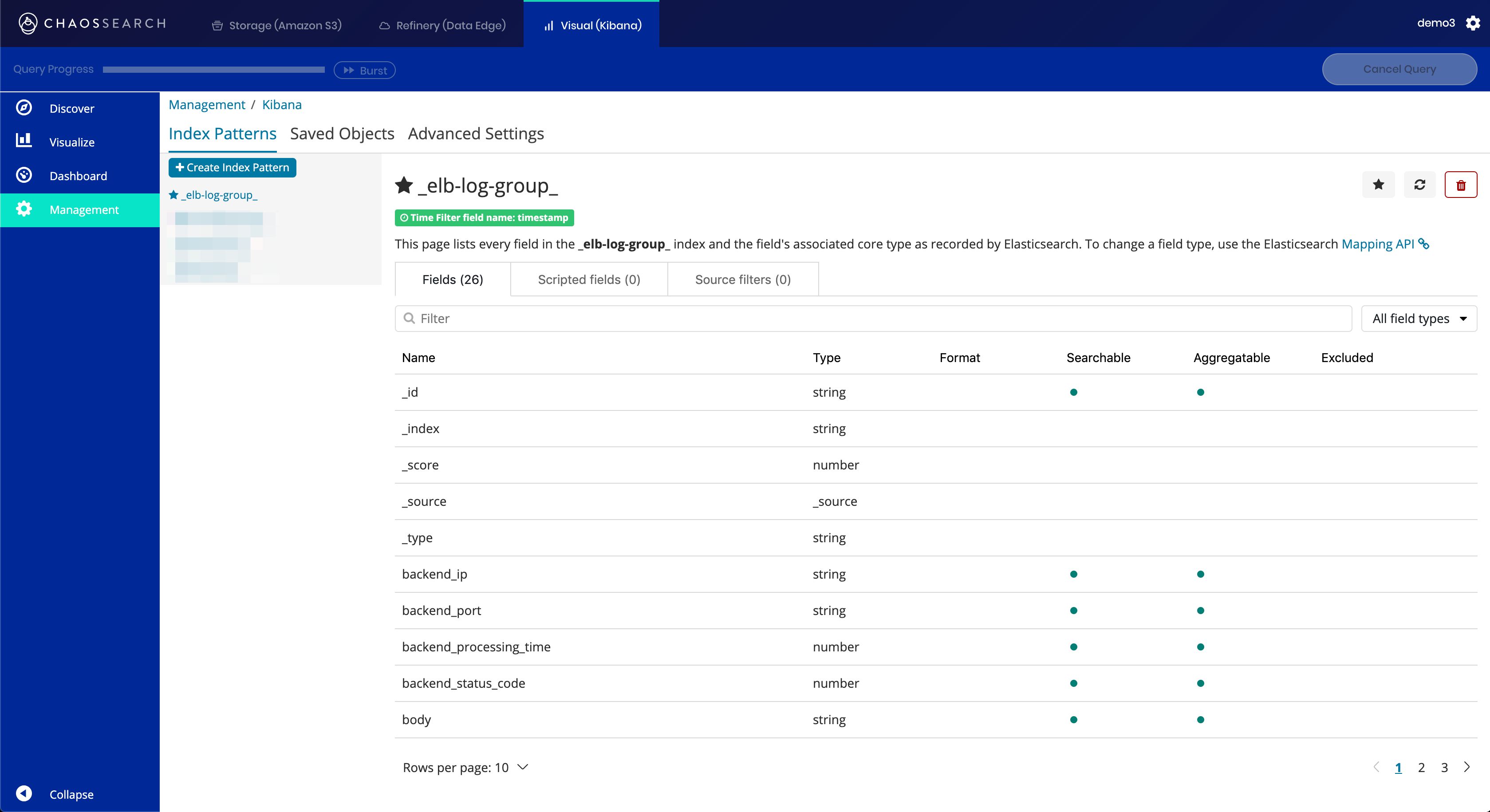The width and height of the screenshot is (1490, 812).
Task: Click the refresh field list icon
Action: coord(1419,185)
